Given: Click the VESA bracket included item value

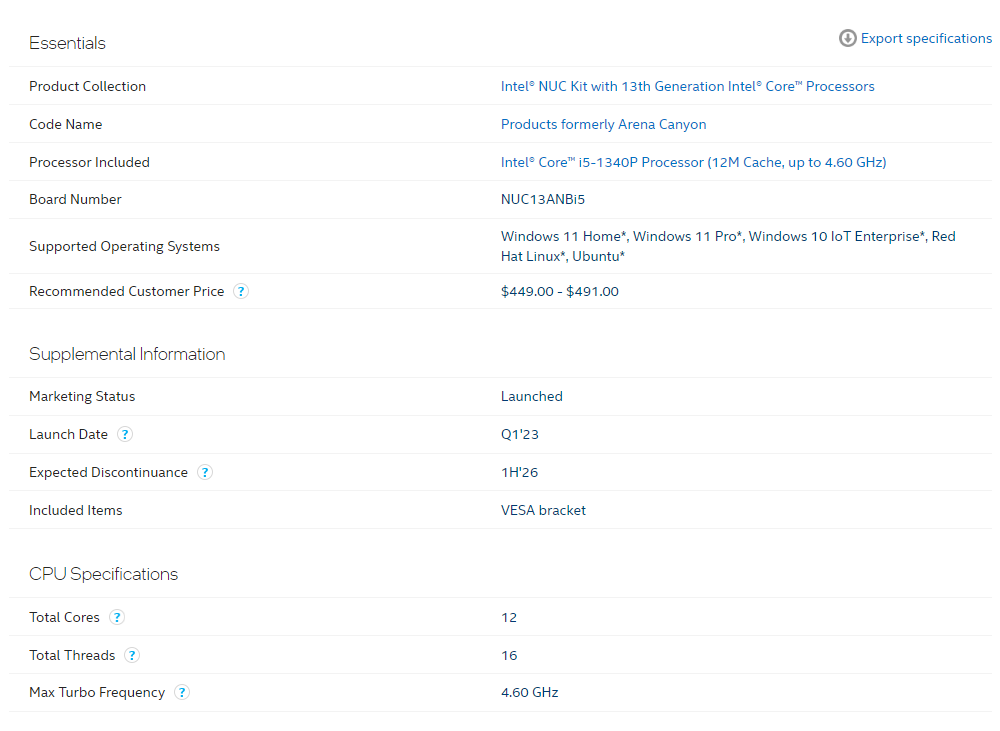Looking at the screenshot, I should 543,510.
